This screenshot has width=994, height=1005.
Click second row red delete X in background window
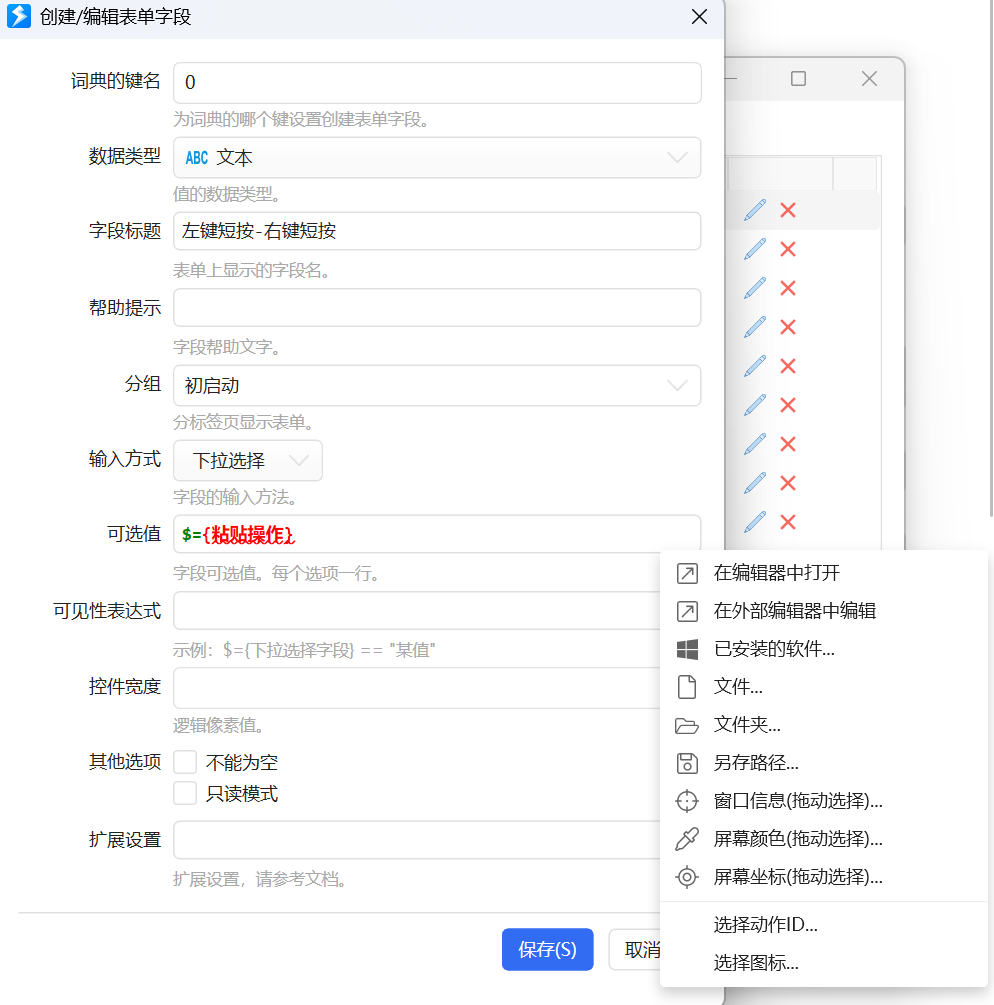click(788, 249)
